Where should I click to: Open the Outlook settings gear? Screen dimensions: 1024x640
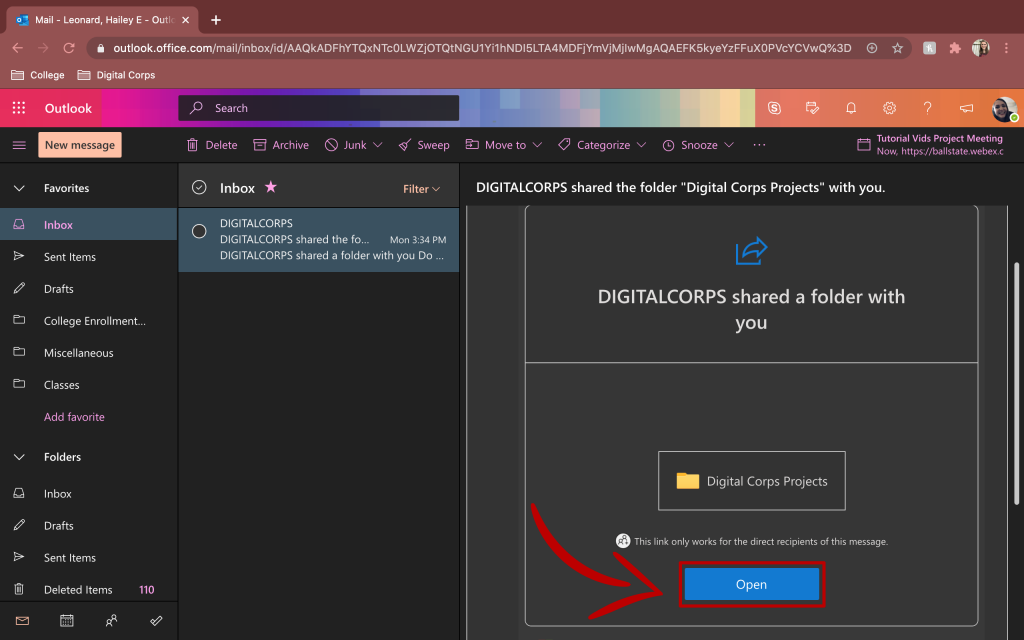coord(889,108)
